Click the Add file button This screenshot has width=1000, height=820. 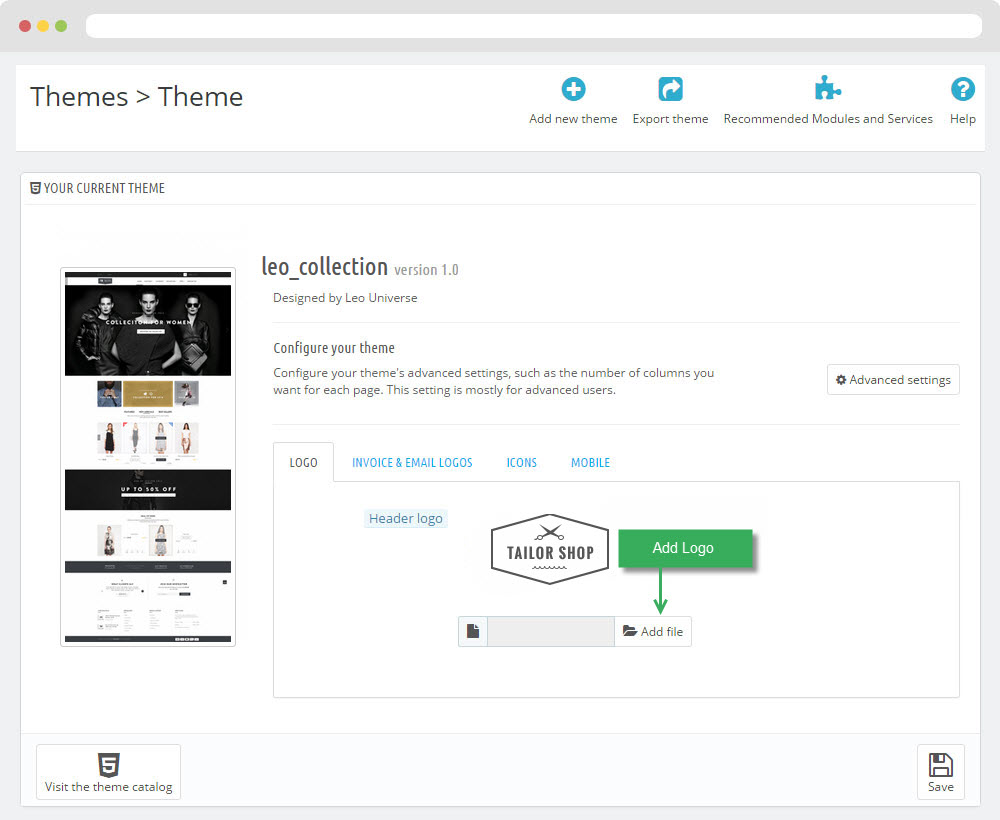(x=653, y=631)
